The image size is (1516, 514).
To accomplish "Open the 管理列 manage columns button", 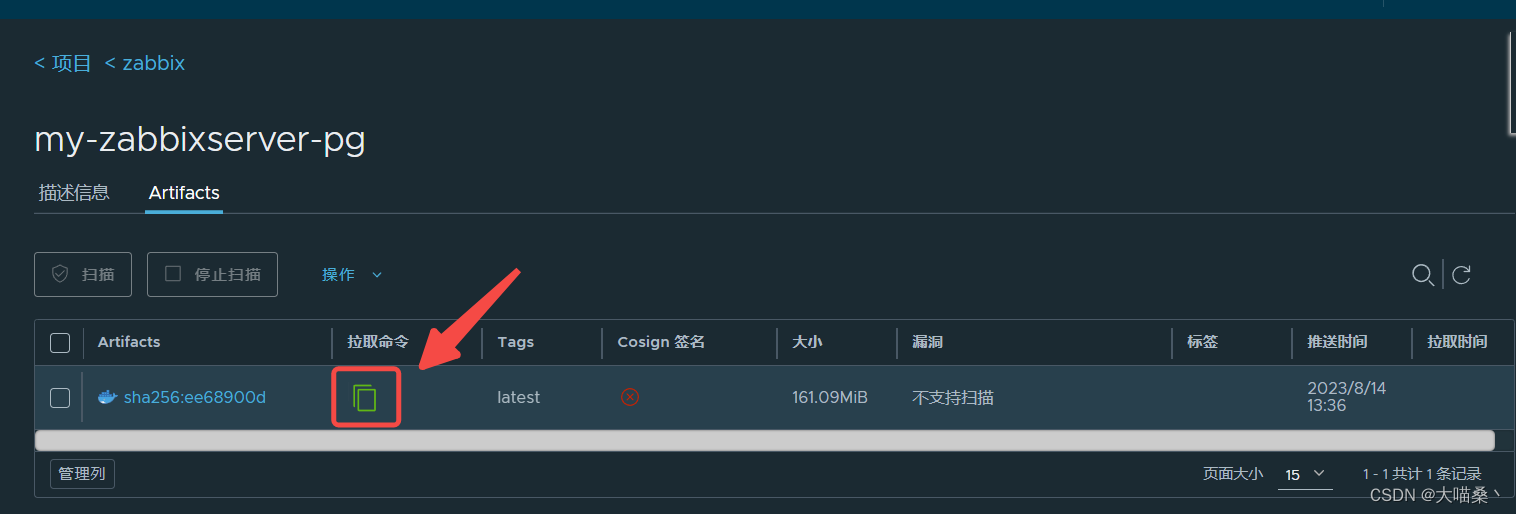I will click(x=82, y=474).
